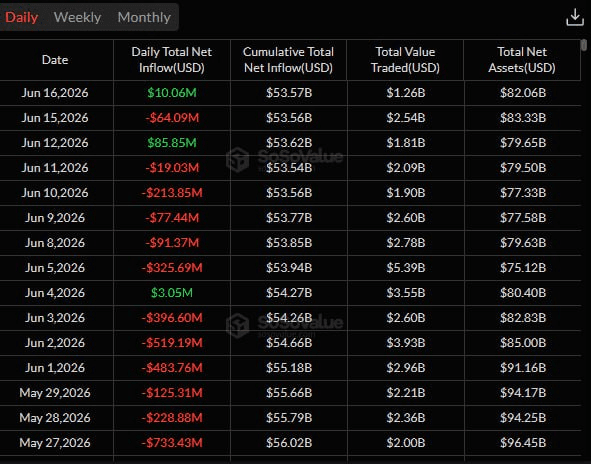
Task: Select the $77.33B total net assets
Action: [x=523, y=193]
